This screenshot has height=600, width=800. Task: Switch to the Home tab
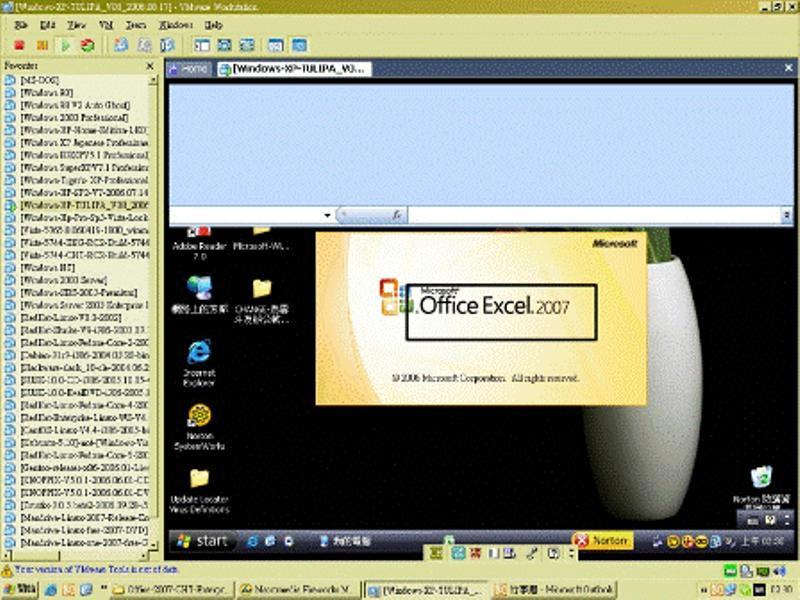[x=189, y=68]
